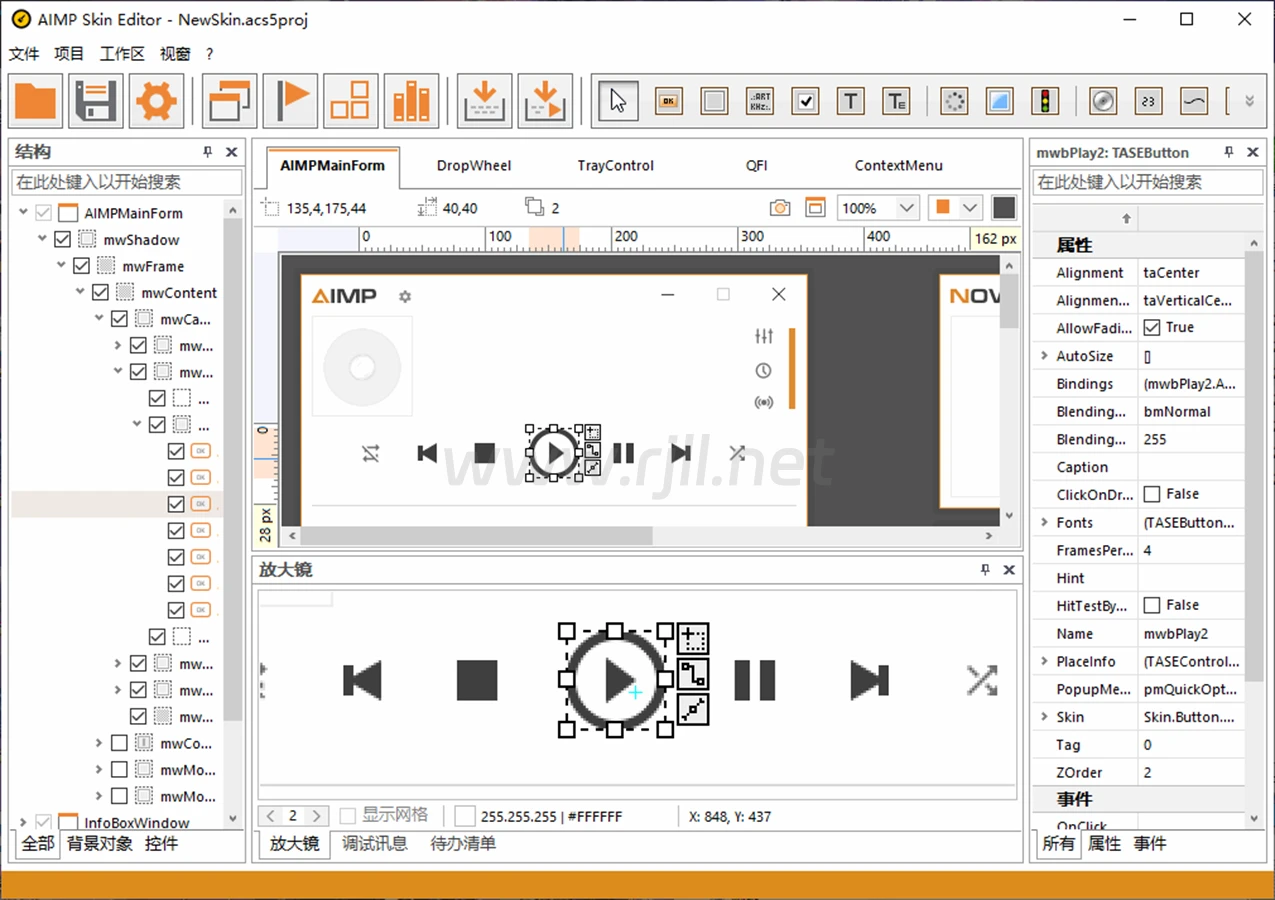Open project settings via the gear icon

[x=156, y=101]
